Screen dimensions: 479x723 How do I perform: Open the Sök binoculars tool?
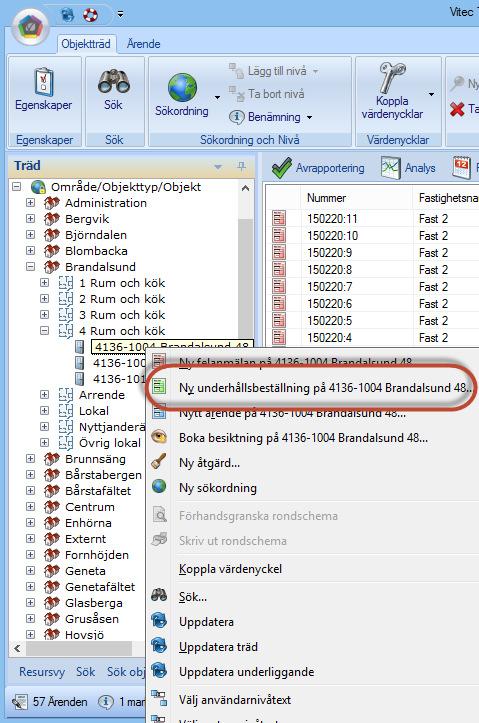113,90
